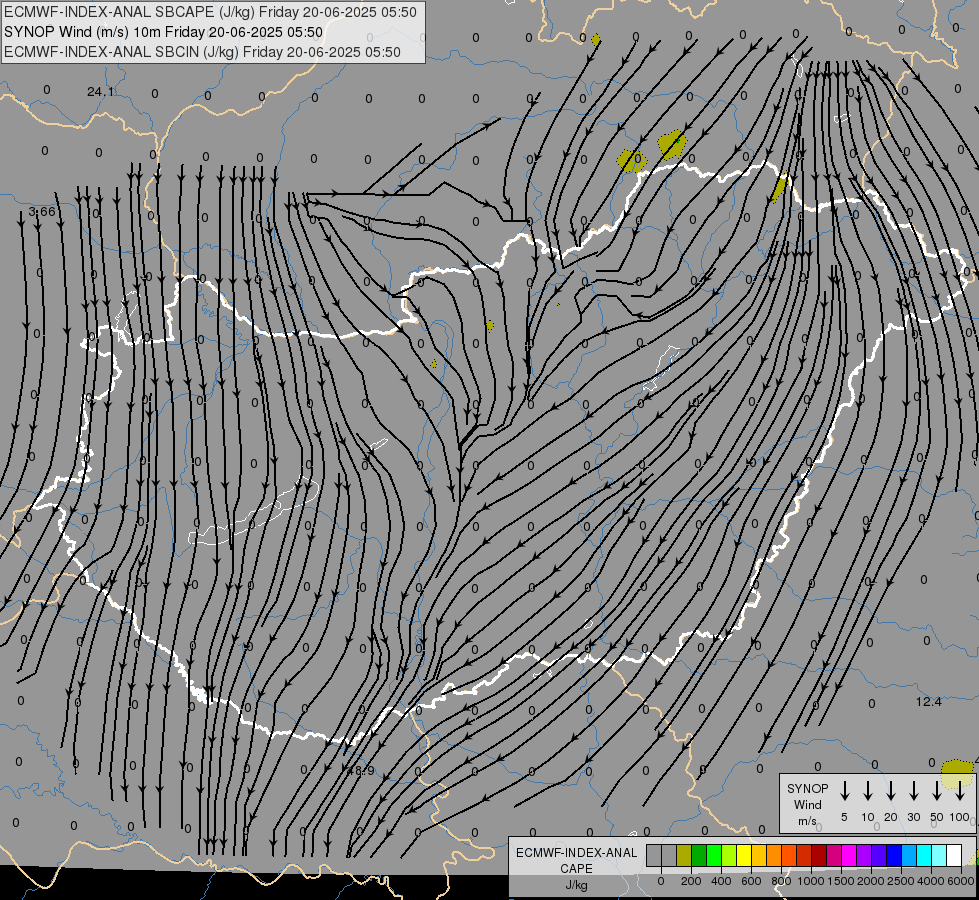Screen dimensions: 979x900
Task: Click the 800 tick label on CAPE scale
Action: pyautogui.click(x=781, y=881)
